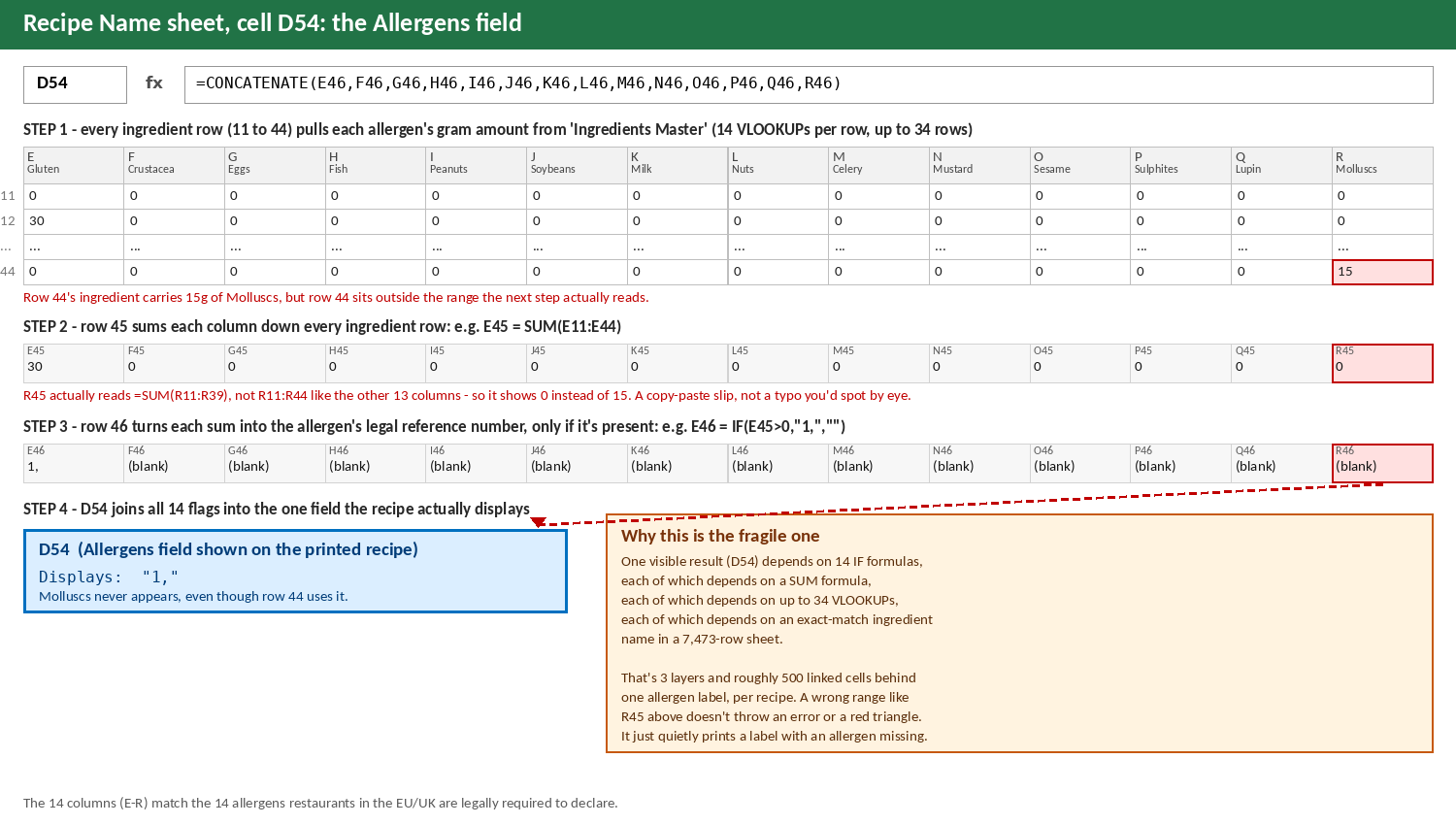Click row number 12

pos(8,221)
